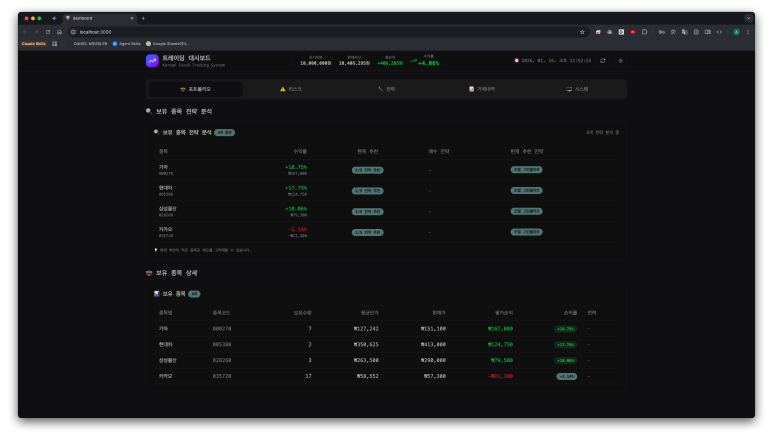Click the 카카오 return percentage badge
The image size is (773, 442).
566,376
